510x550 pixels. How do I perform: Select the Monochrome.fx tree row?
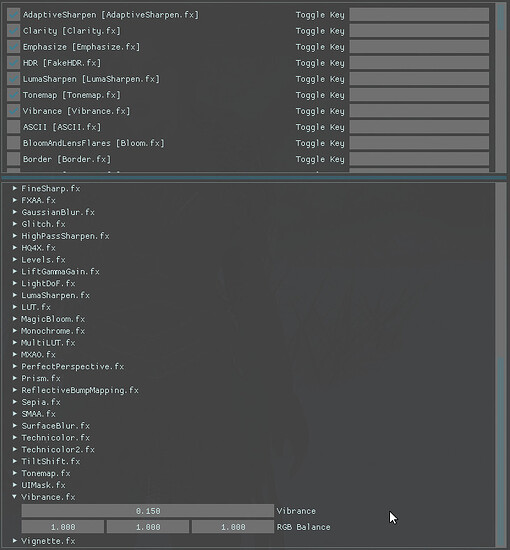click(x=53, y=331)
